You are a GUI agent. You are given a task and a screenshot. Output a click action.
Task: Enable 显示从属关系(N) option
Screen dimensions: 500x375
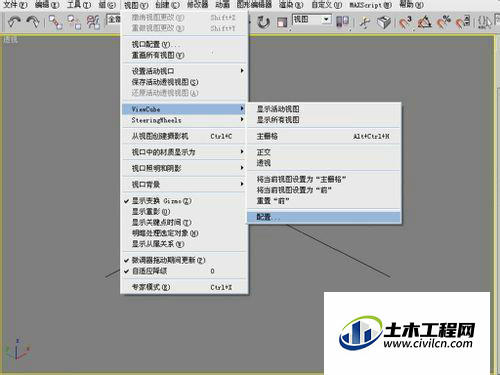click(184, 244)
